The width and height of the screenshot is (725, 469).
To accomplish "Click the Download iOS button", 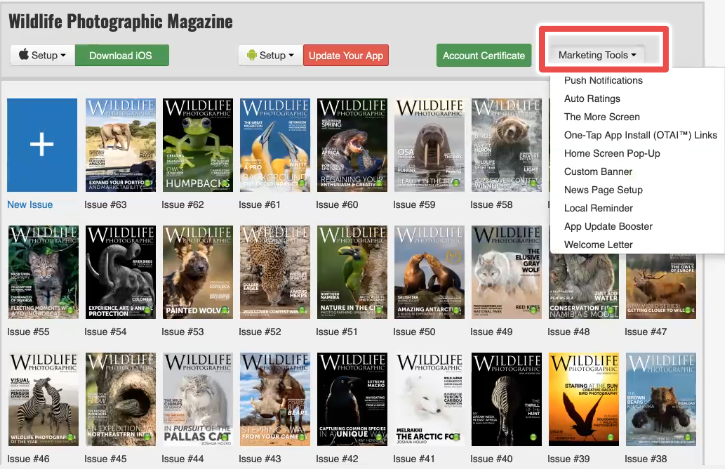I will [122, 55].
